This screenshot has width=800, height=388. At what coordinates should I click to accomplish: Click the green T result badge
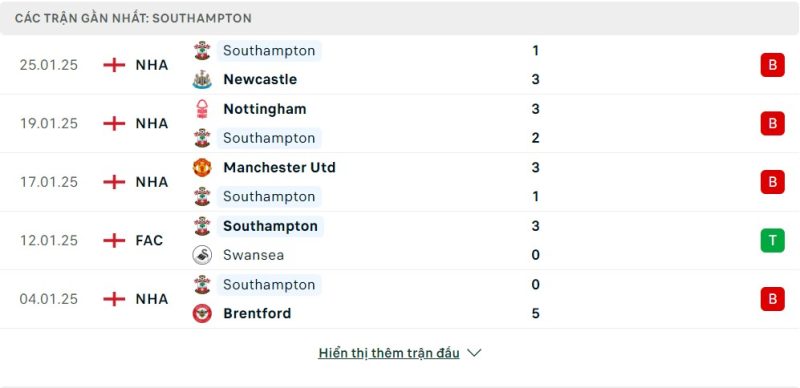point(772,240)
